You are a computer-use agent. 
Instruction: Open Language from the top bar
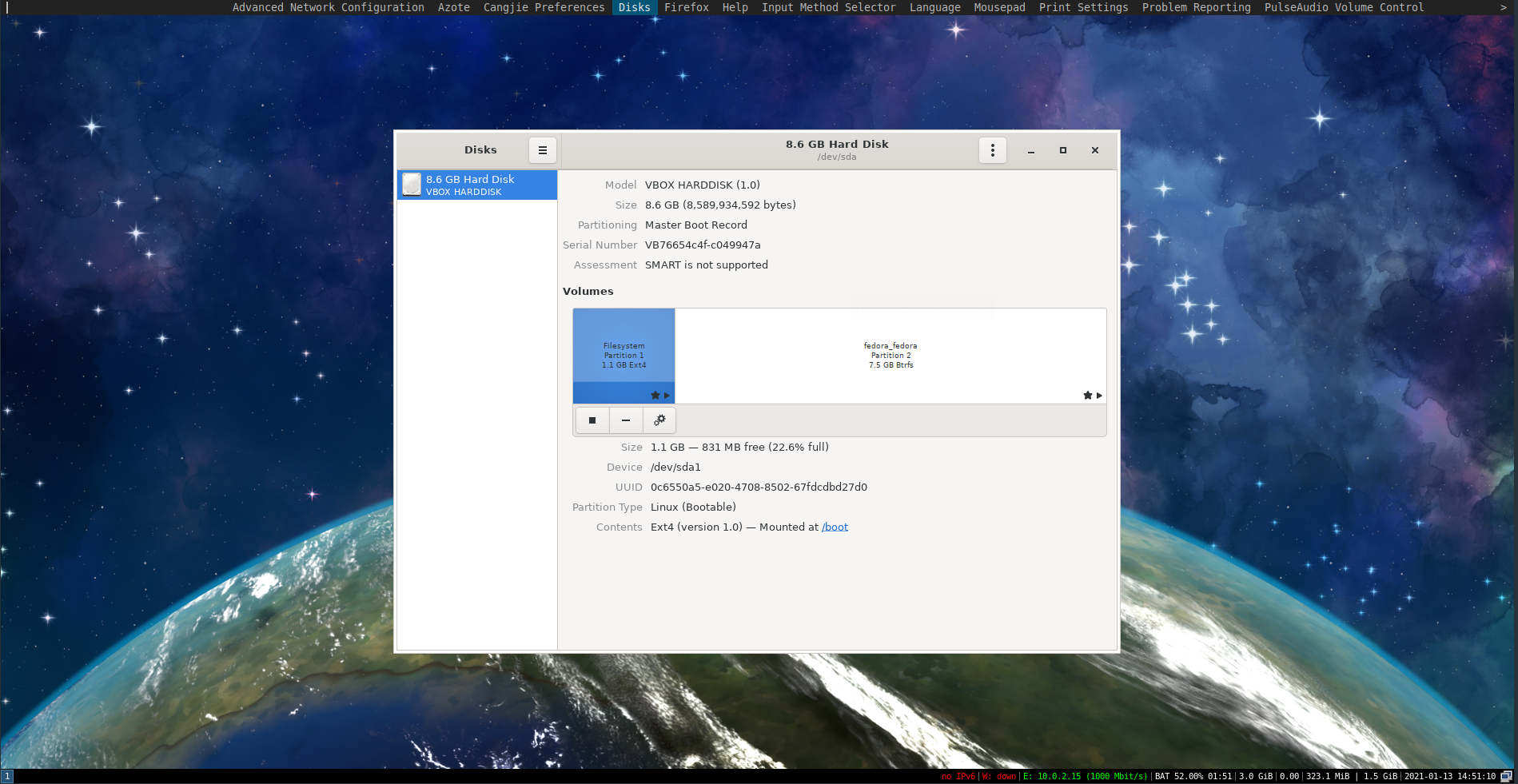[935, 7]
